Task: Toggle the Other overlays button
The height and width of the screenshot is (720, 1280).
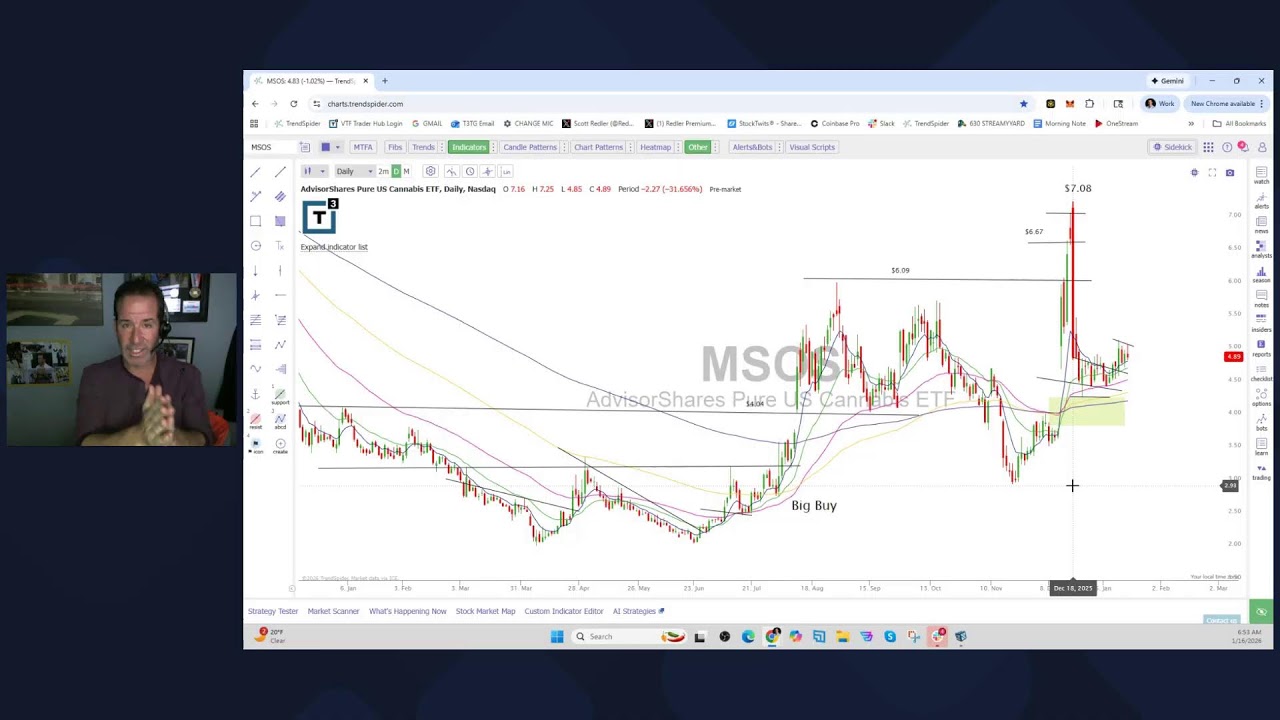Action: 697,147
